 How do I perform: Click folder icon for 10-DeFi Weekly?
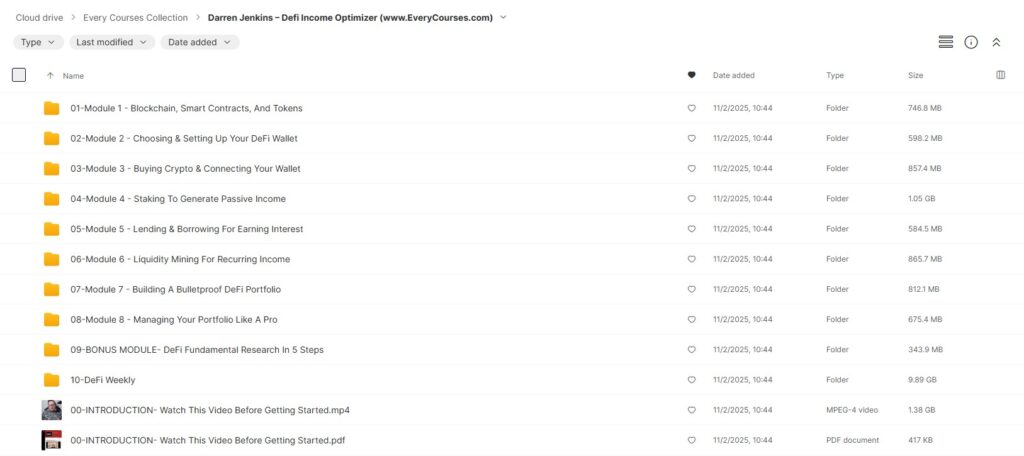click(52, 380)
